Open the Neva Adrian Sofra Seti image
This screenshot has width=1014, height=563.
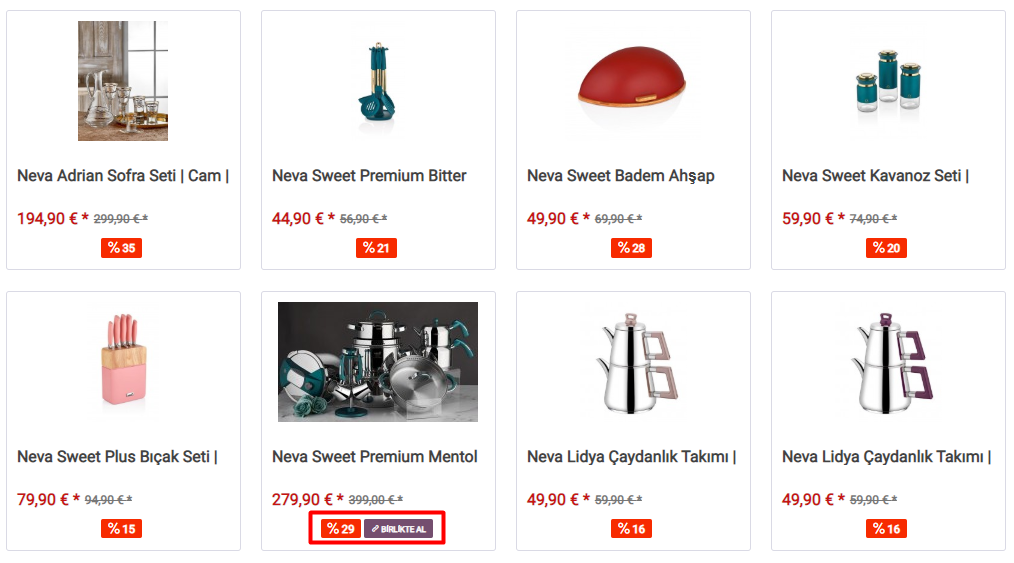click(x=123, y=81)
